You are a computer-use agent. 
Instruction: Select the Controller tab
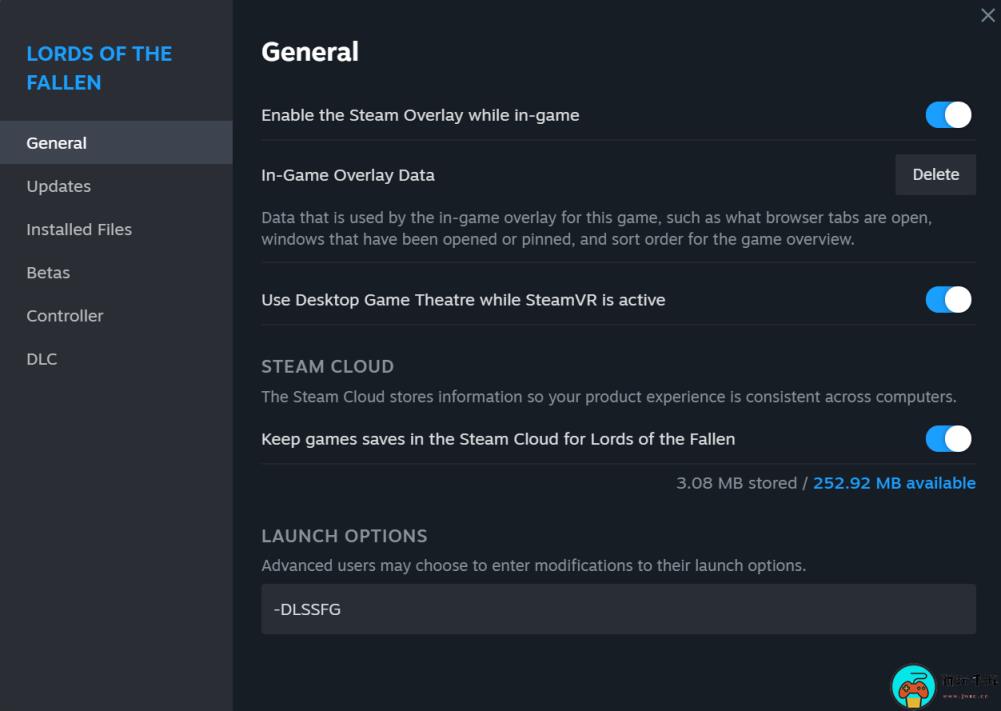116,315
